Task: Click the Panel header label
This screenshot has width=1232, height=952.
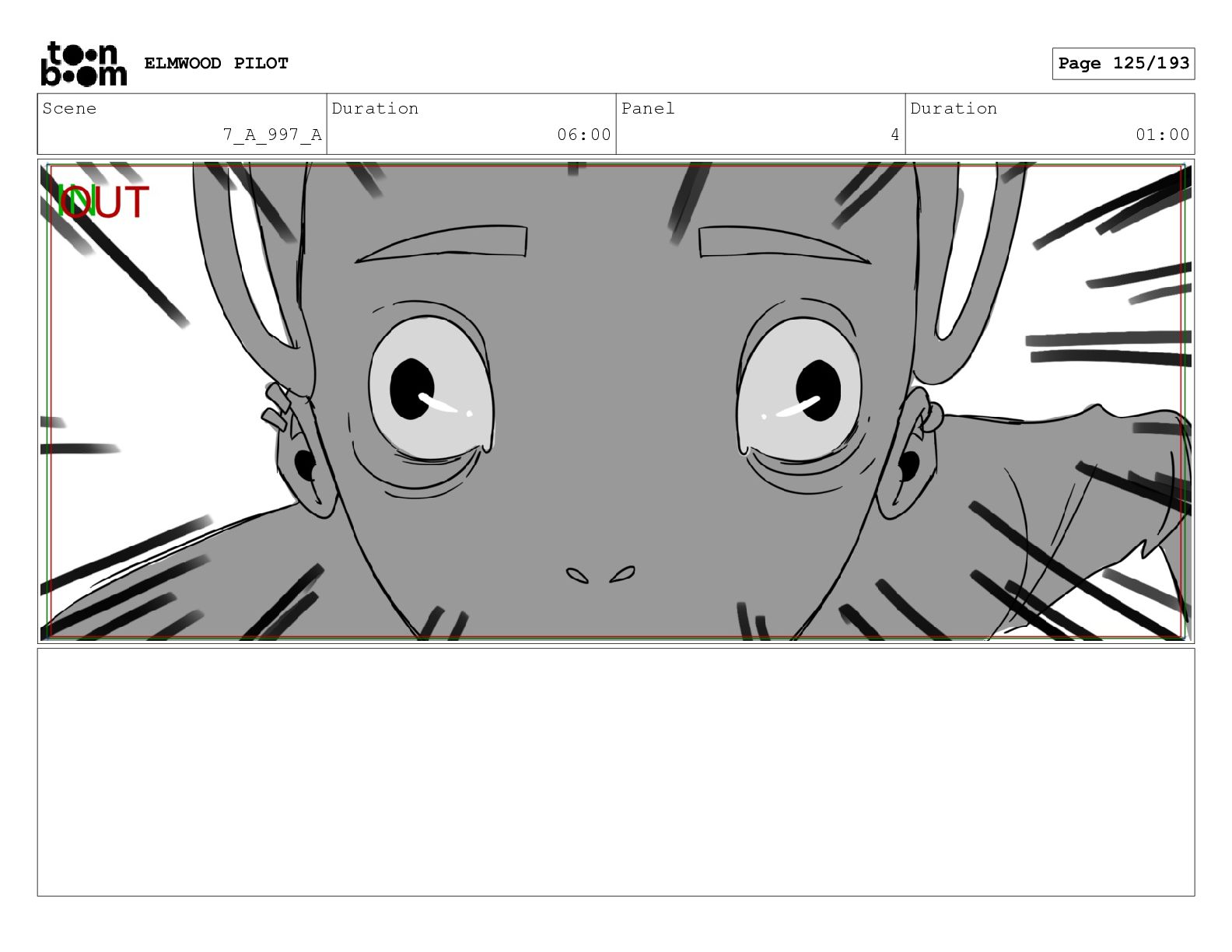Action: pos(648,108)
